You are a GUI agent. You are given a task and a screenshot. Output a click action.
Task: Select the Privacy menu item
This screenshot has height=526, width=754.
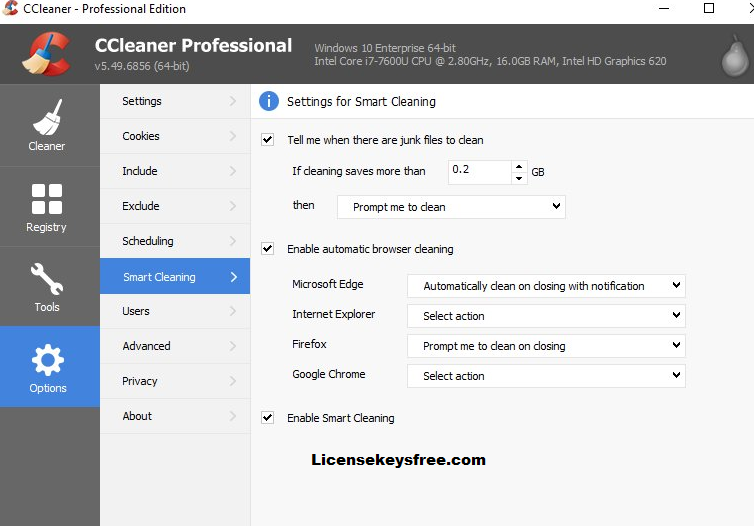click(175, 381)
